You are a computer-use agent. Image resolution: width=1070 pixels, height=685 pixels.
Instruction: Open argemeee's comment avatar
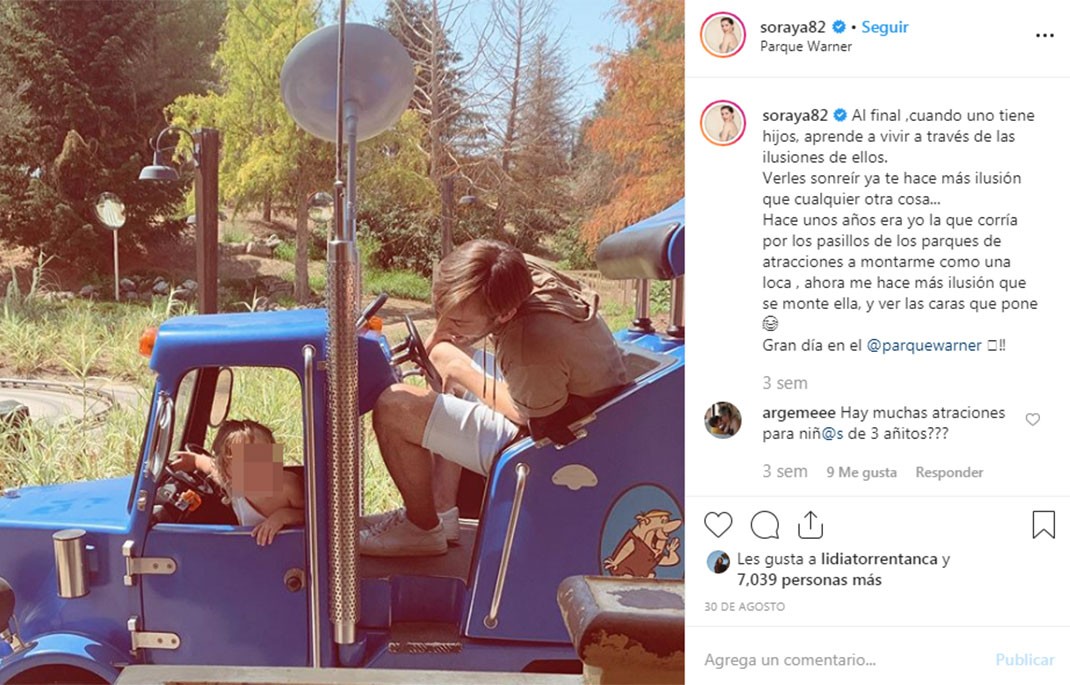723,420
